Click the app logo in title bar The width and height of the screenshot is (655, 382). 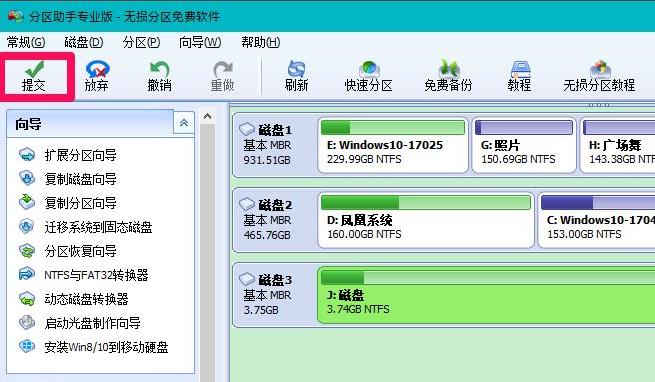(15, 16)
